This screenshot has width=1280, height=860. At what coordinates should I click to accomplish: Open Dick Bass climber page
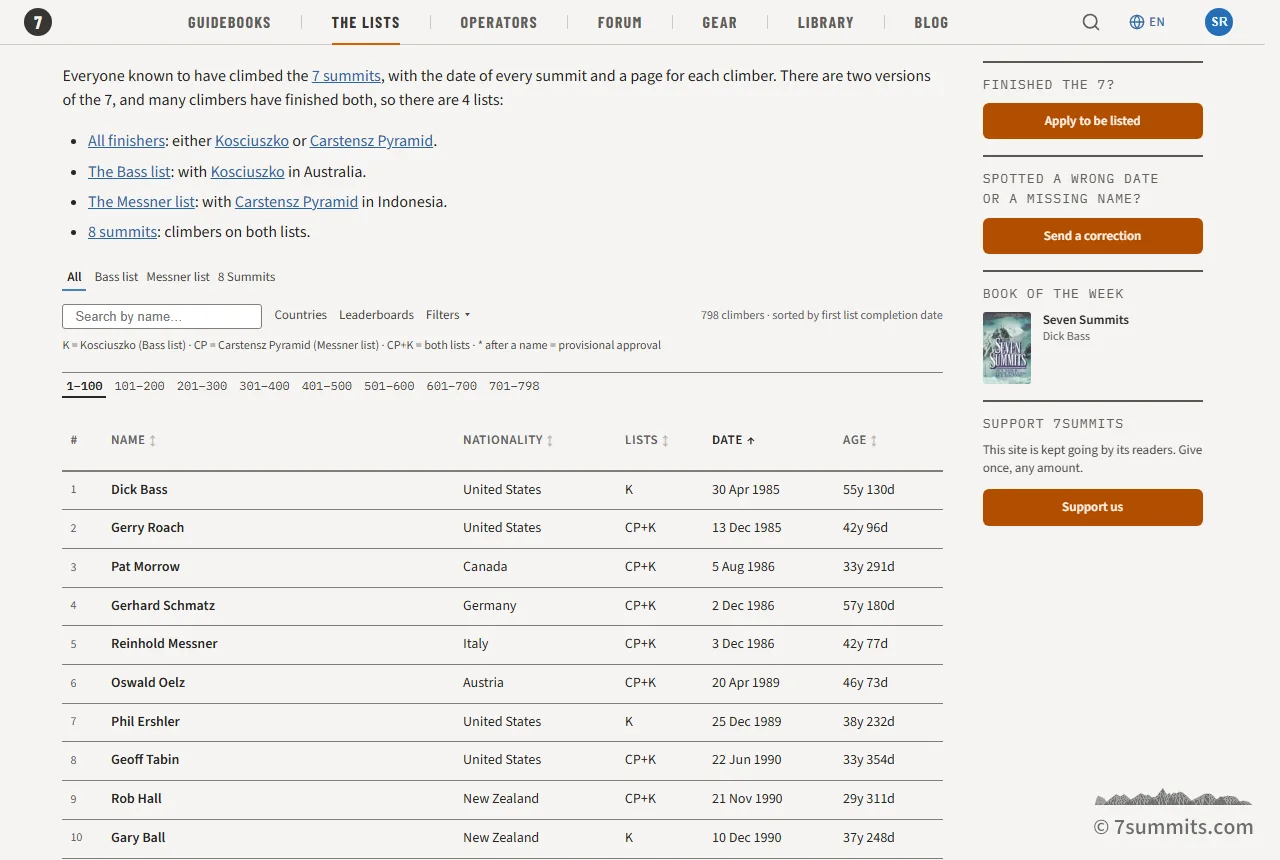coord(139,490)
